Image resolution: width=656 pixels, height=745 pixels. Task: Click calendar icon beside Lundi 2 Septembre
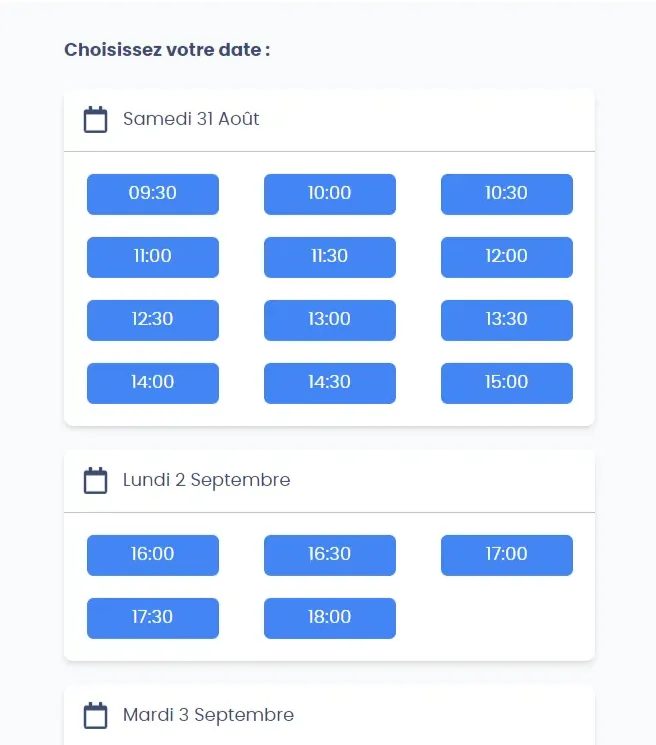(95, 481)
